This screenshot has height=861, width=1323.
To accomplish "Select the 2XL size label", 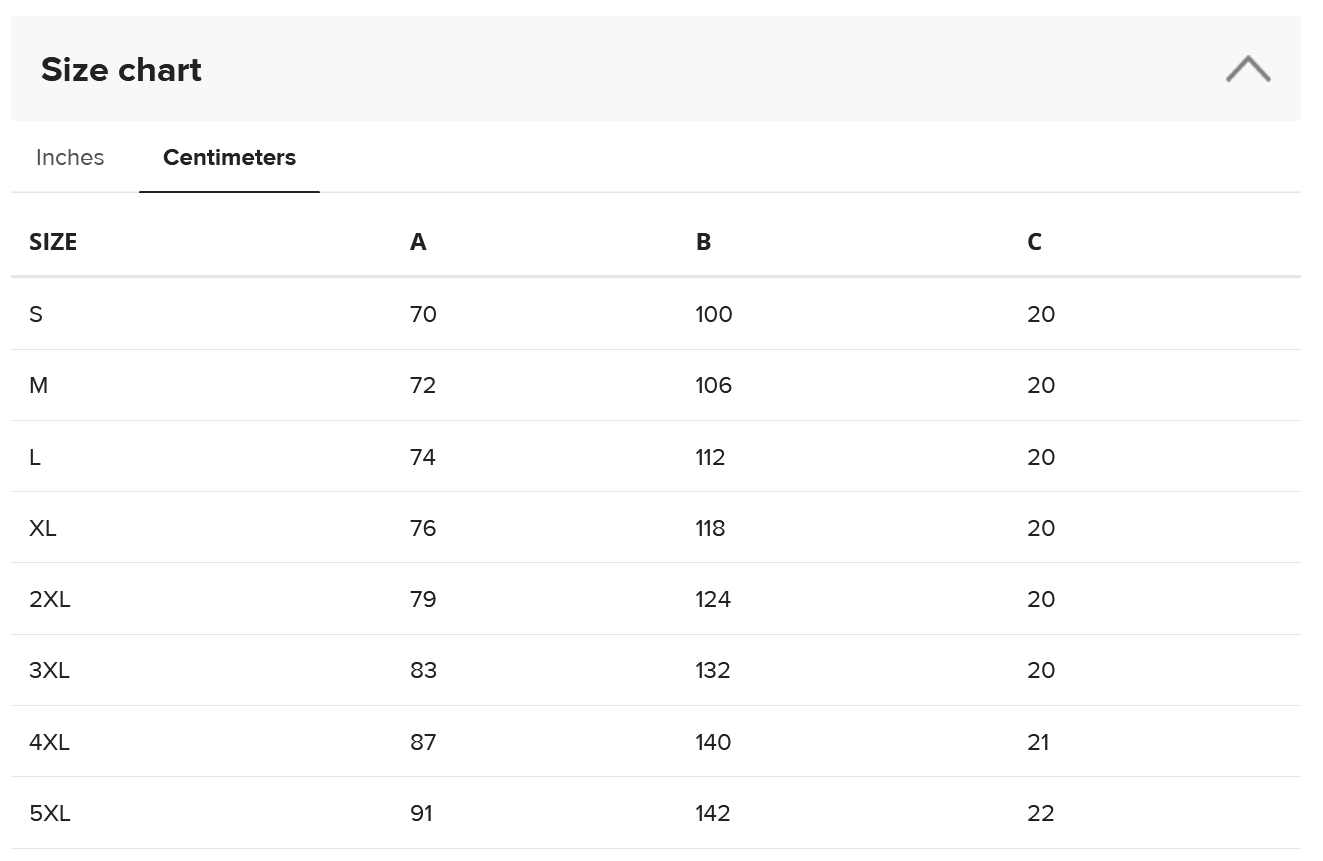I will tap(50, 600).
